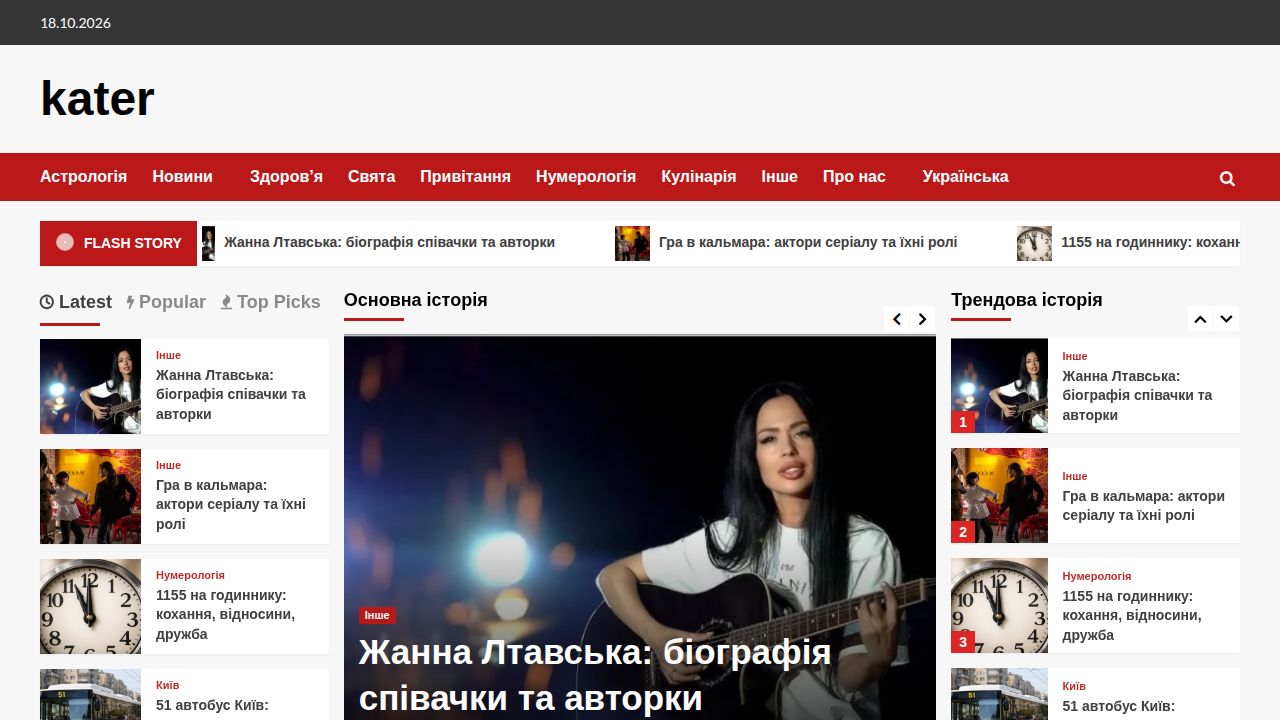The image size is (1280, 720).
Task: Open the Новини menu item
Action: click(x=182, y=177)
